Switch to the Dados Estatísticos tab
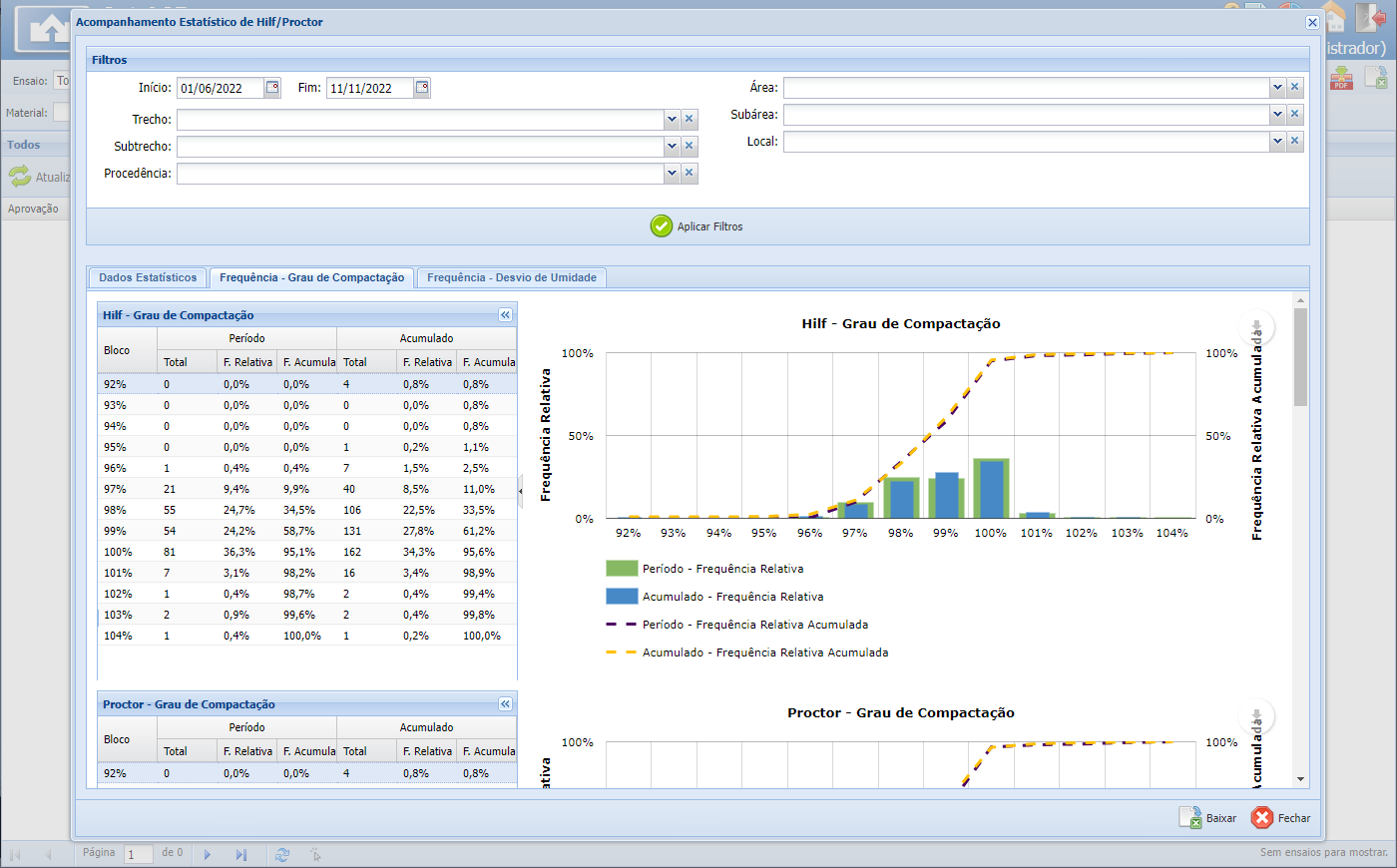The width and height of the screenshot is (1397, 868). (148, 277)
